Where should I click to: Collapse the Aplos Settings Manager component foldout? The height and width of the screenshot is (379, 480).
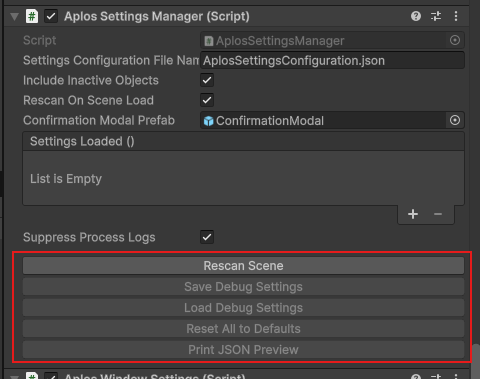pos(14,16)
